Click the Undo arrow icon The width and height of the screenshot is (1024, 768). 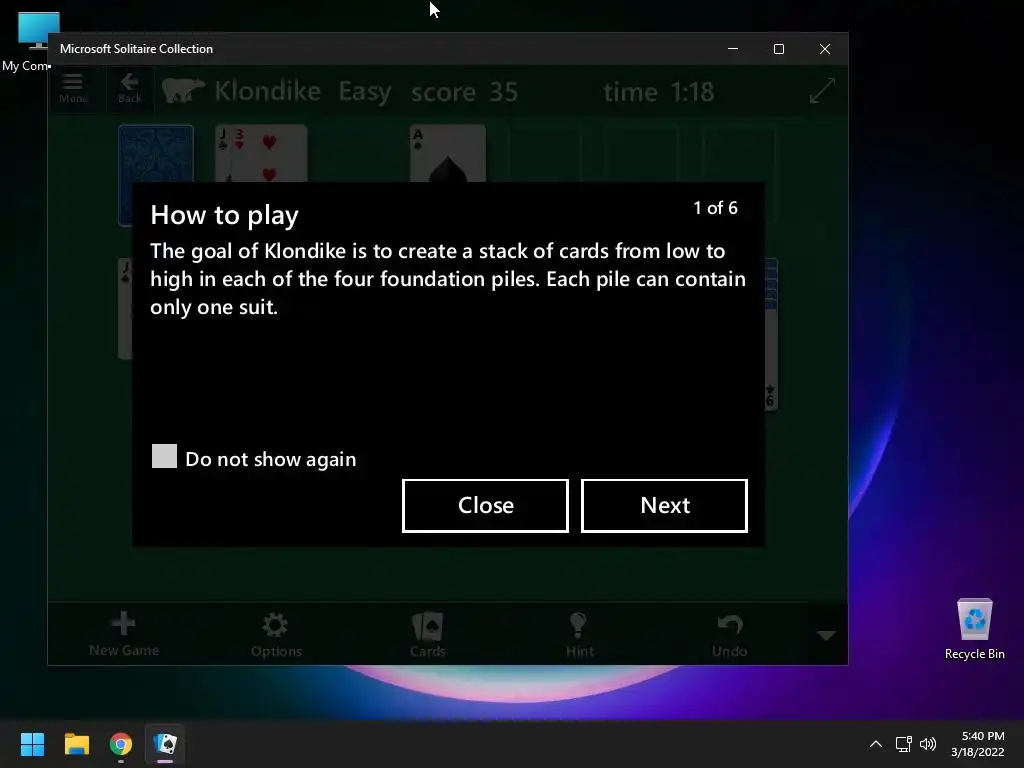[x=729, y=633]
